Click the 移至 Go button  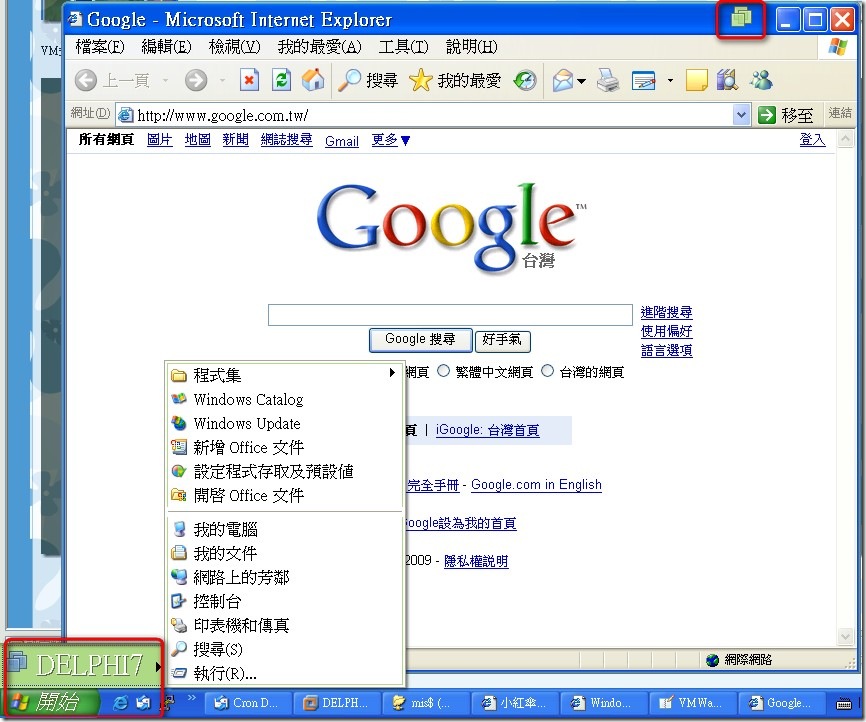[x=786, y=115]
